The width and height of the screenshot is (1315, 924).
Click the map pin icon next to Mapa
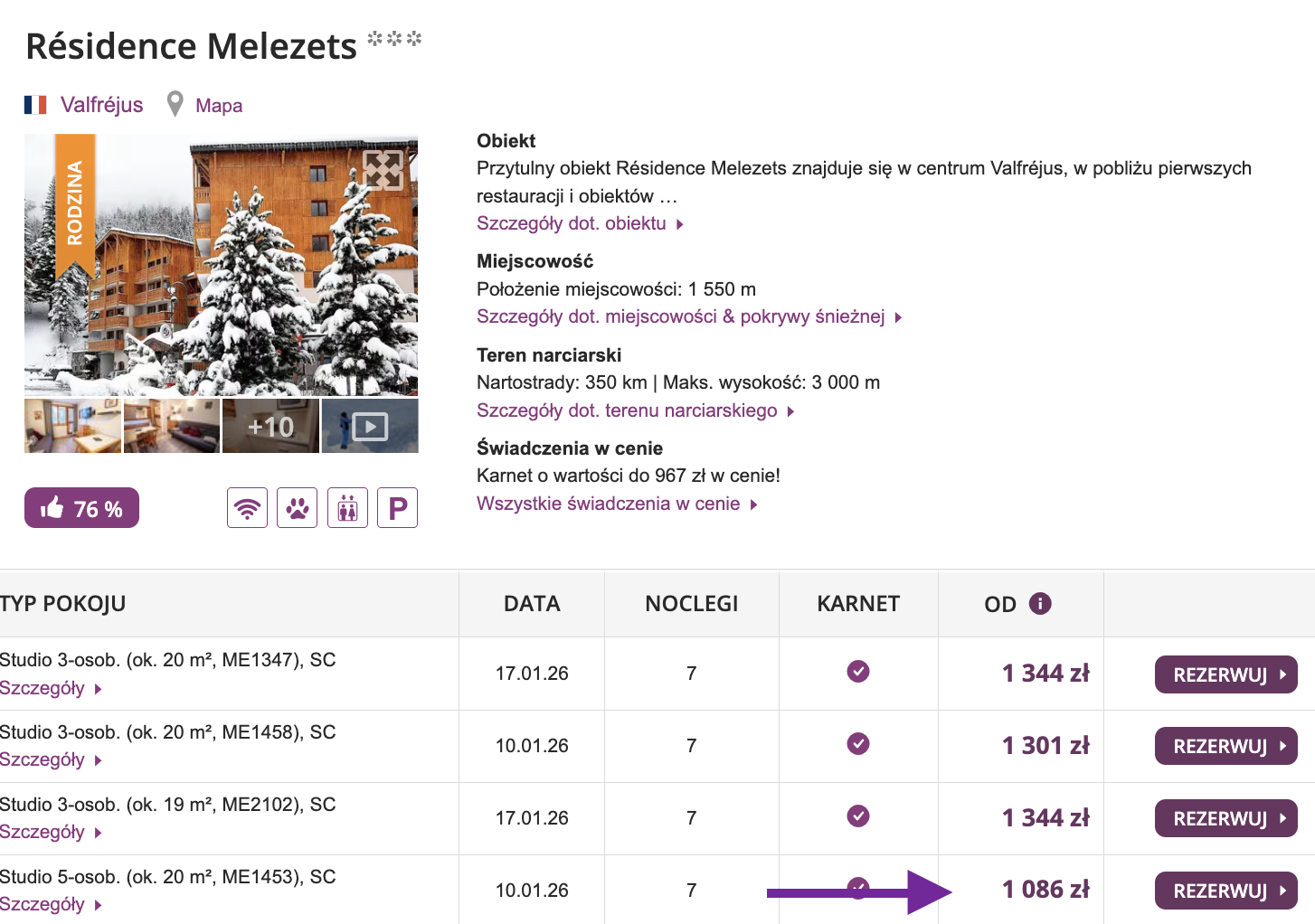pos(174,103)
